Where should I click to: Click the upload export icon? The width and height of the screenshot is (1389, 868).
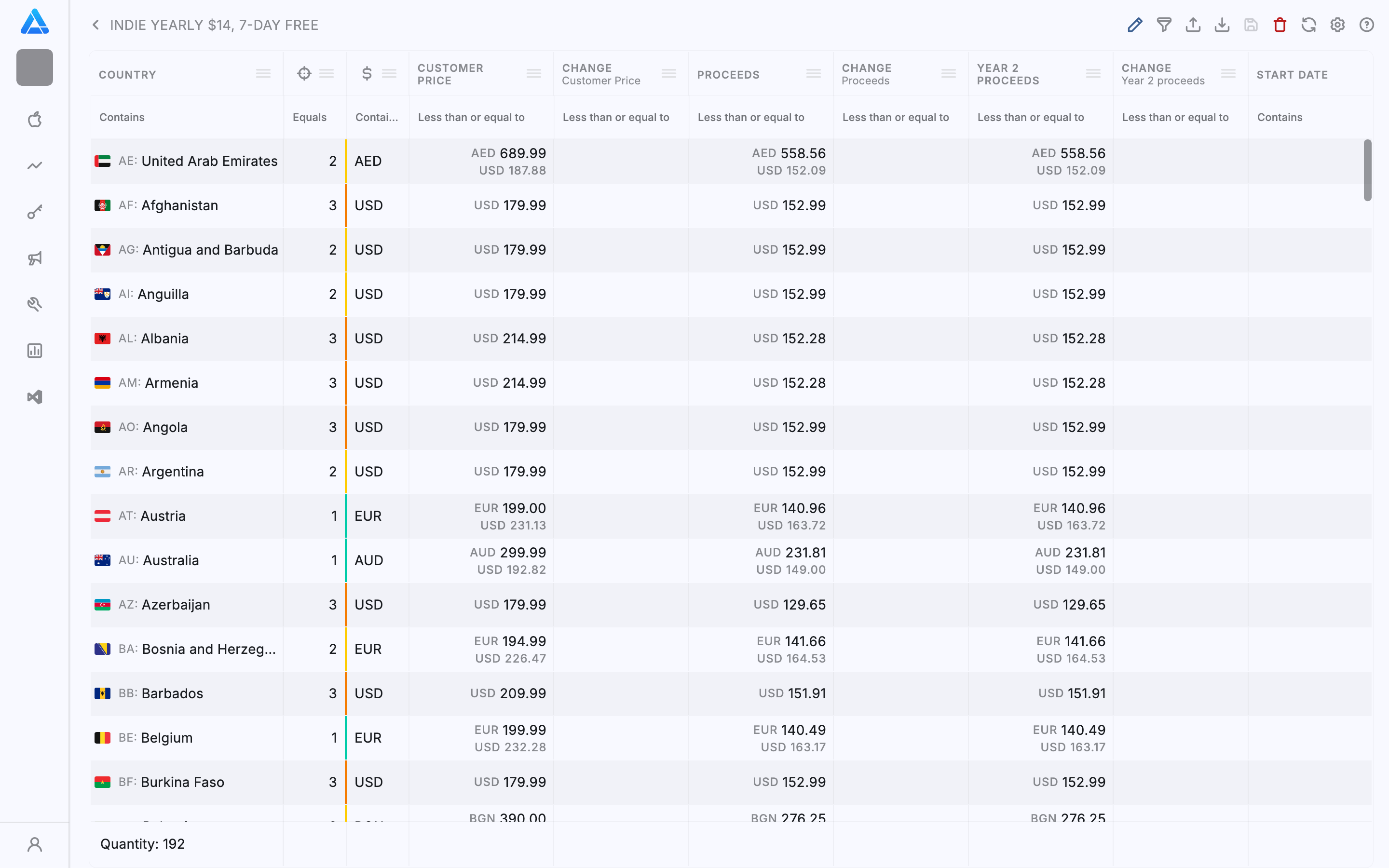click(x=1193, y=25)
